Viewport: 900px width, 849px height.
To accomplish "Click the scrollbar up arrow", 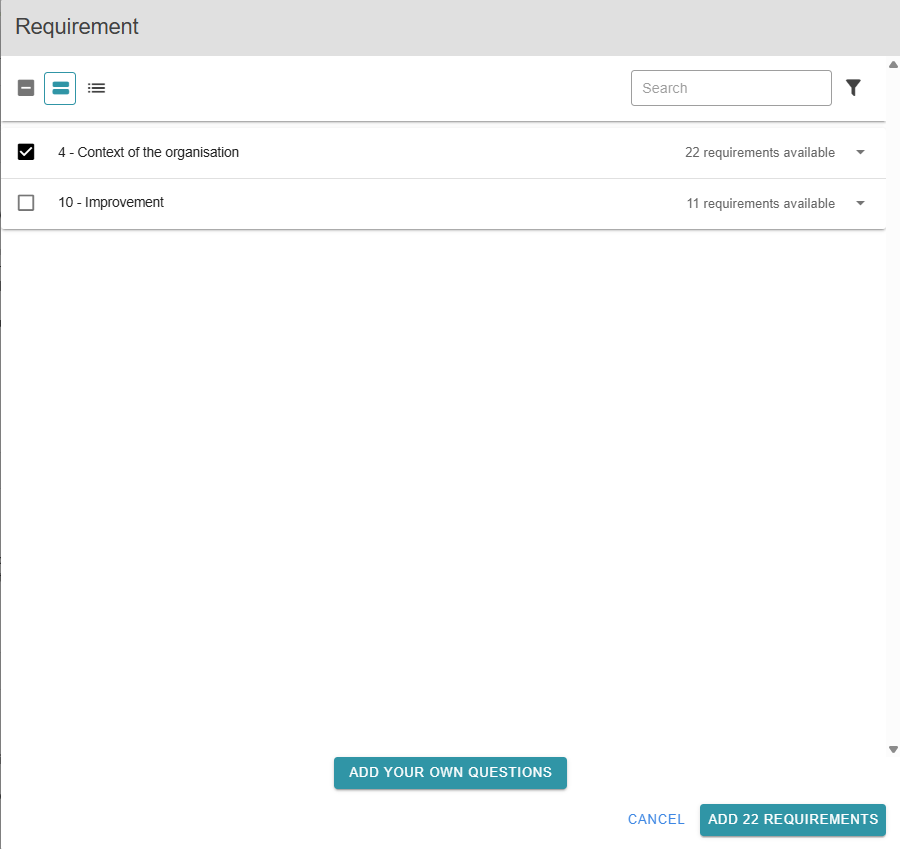I will [893, 65].
